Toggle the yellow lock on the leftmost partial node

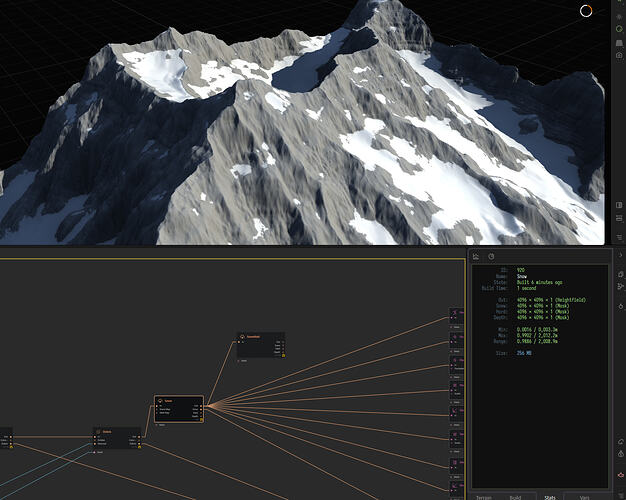pyautogui.click(x=11, y=447)
